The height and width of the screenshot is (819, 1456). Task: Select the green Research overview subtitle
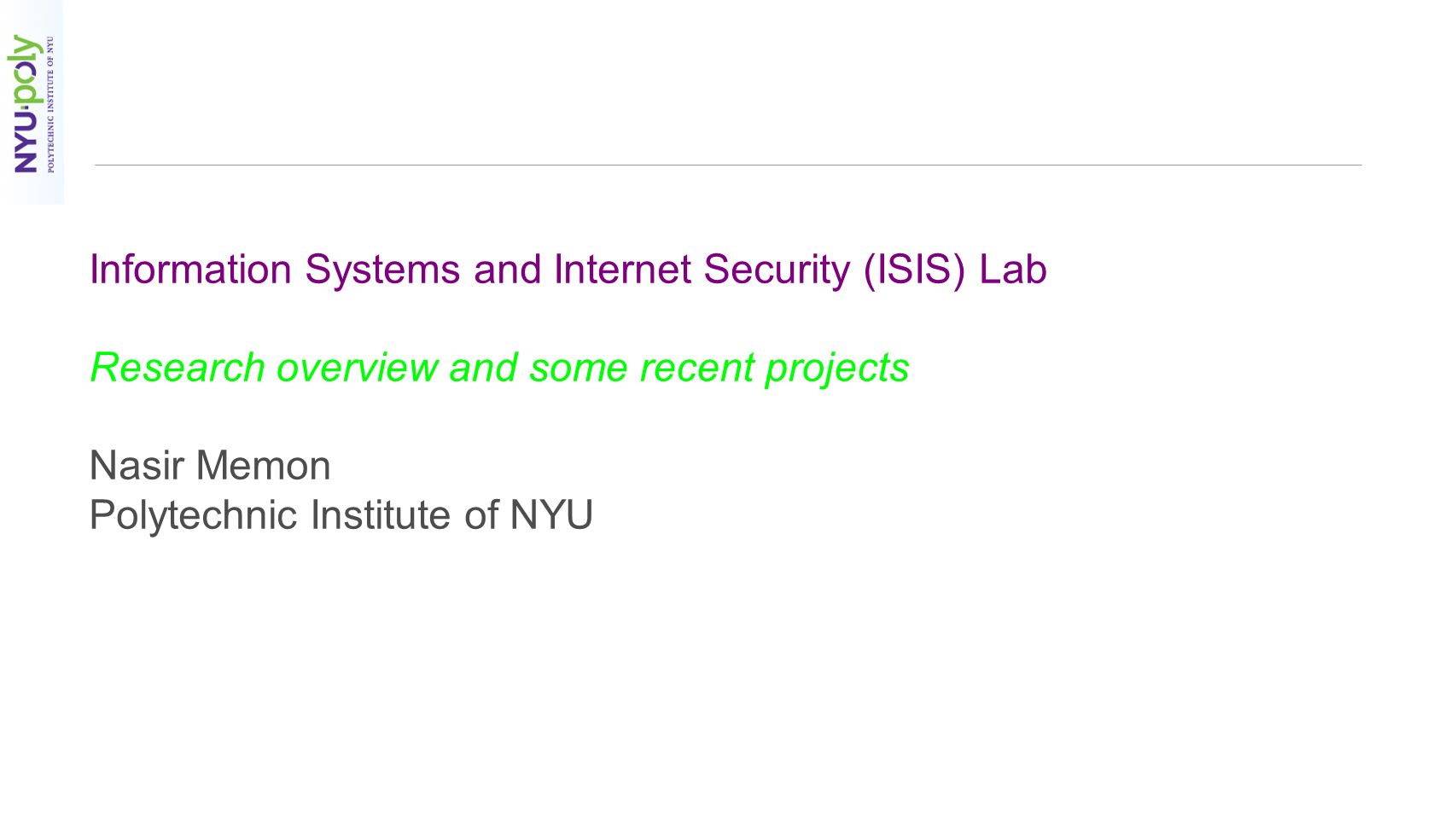point(499,369)
